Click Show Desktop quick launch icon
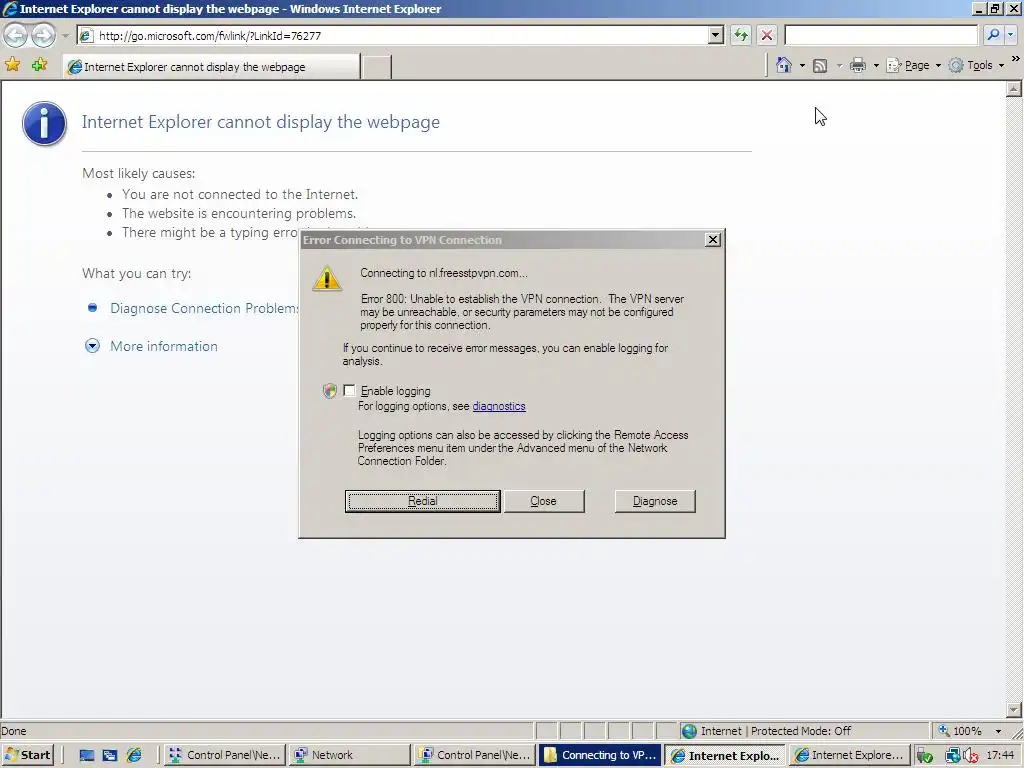This screenshot has height=768, width=1024. (86, 756)
